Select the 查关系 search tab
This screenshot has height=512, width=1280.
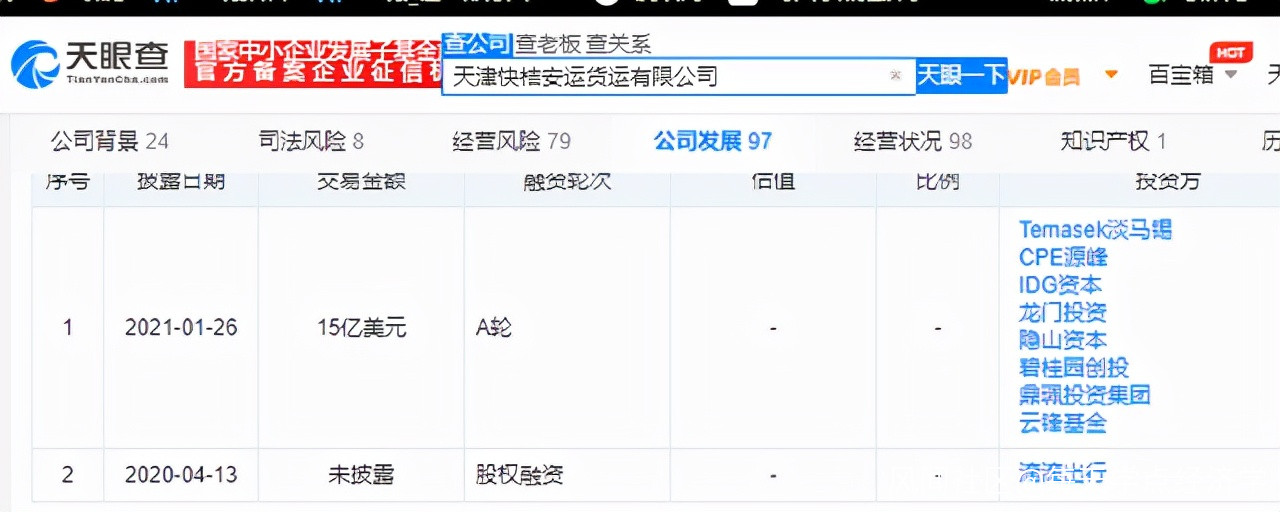(618, 43)
